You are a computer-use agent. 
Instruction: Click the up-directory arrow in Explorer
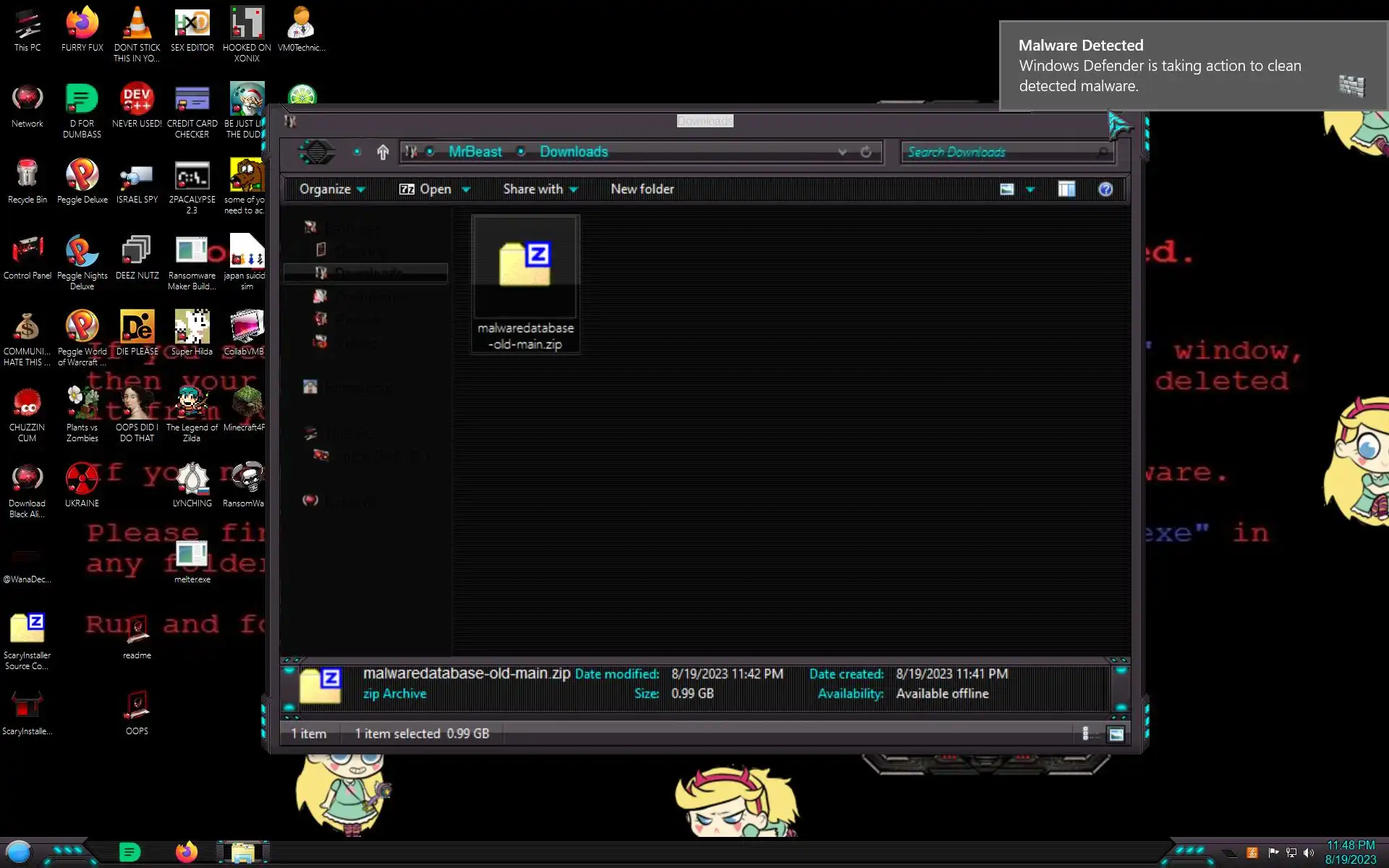point(383,152)
